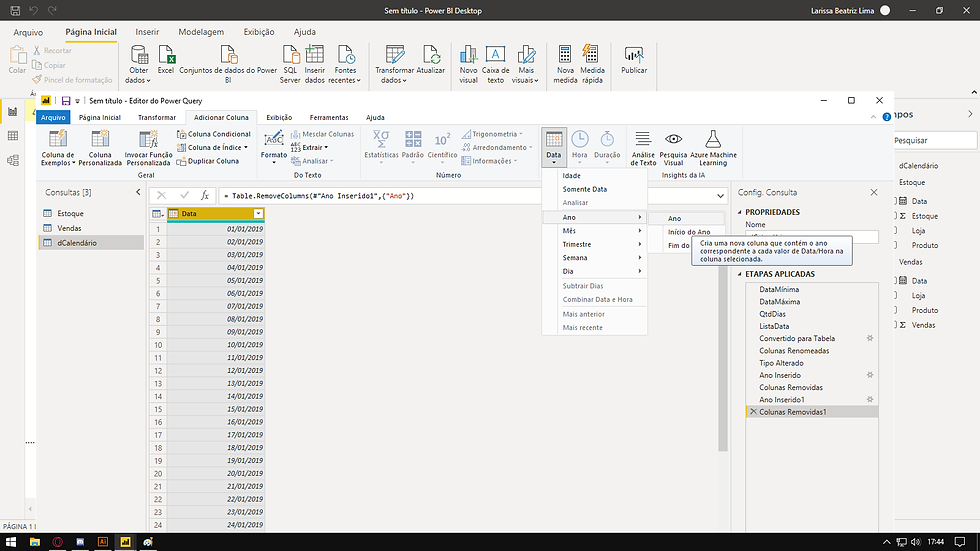Open Data ribbon dropdown button
The width and height of the screenshot is (980, 551).
554,147
